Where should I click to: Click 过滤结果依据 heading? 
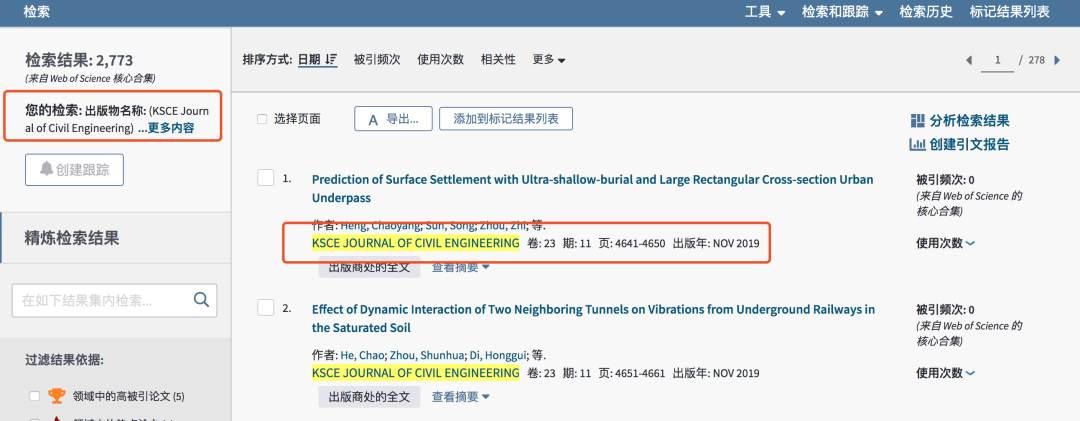(64, 360)
